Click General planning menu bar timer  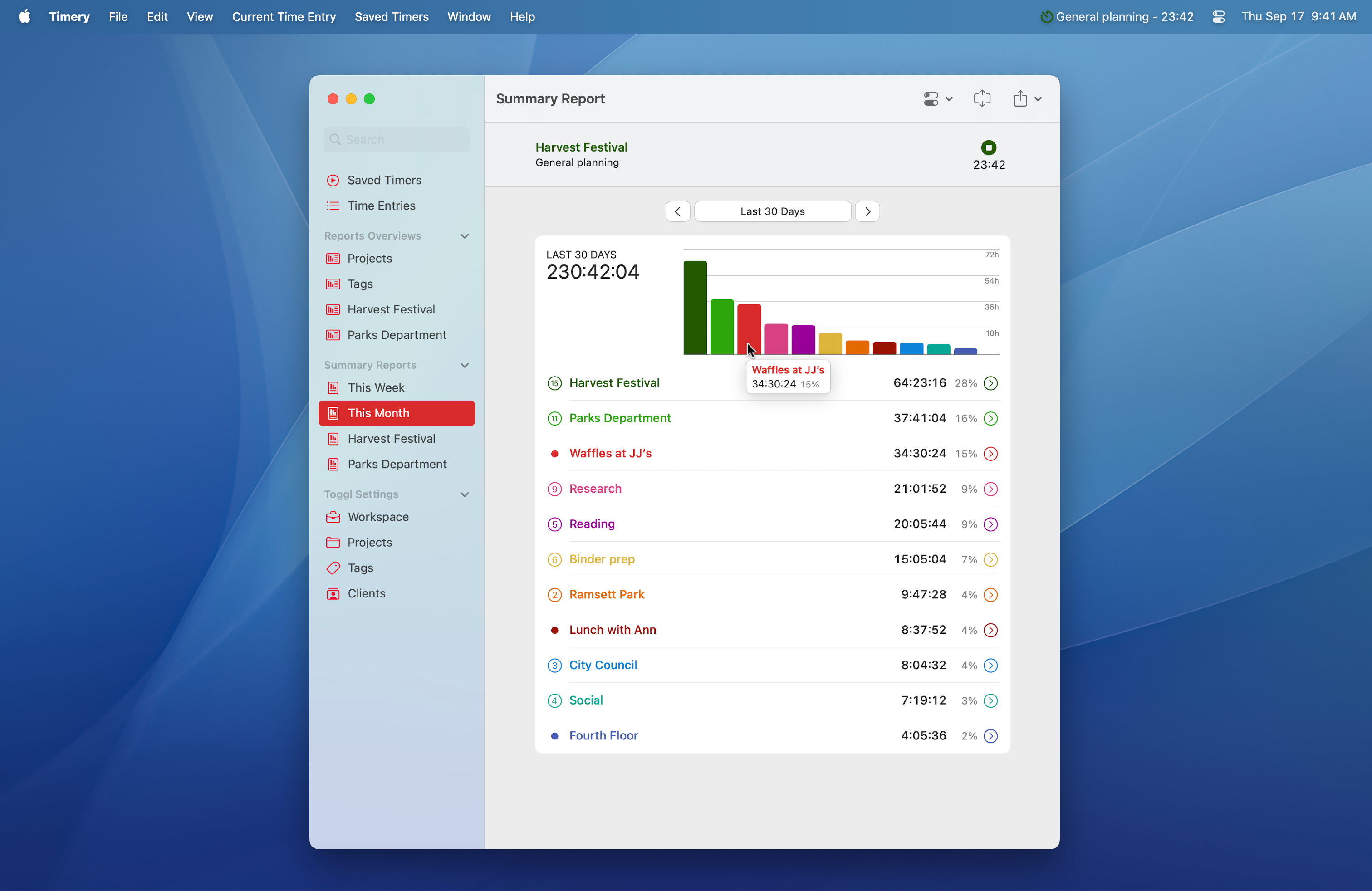click(x=1117, y=17)
